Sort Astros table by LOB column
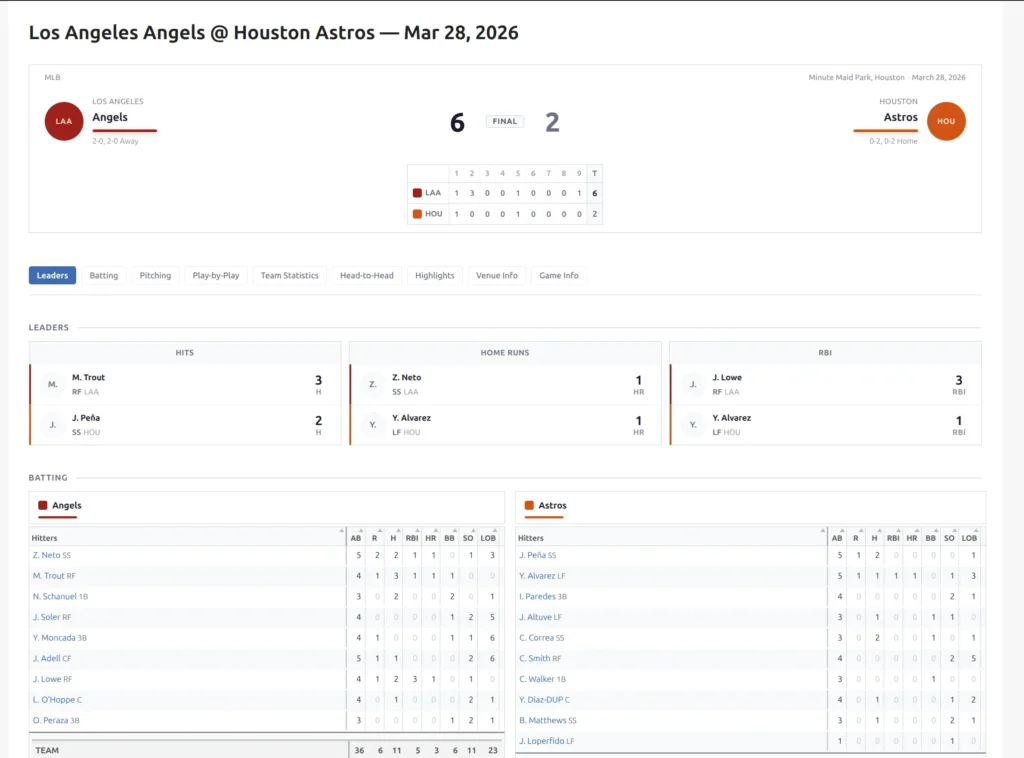This screenshot has width=1024, height=758. tap(970, 538)
